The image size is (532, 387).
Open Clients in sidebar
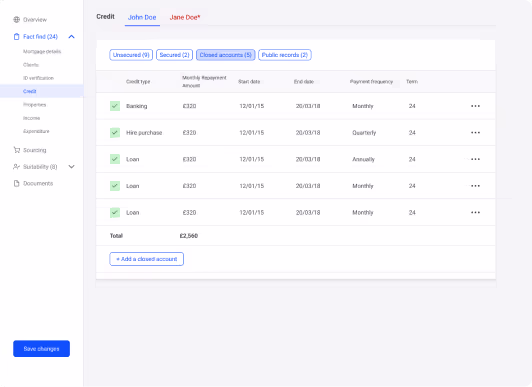point(31,65)
